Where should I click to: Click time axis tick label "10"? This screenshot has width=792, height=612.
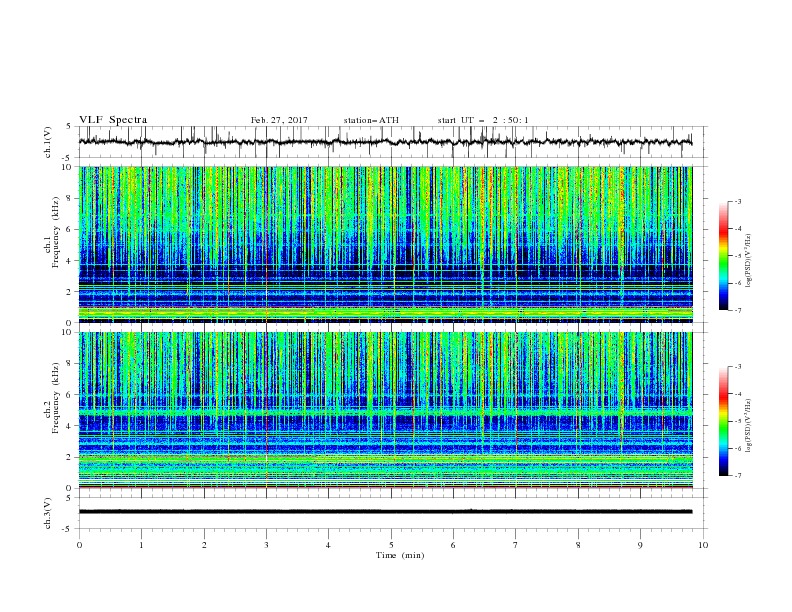tap(703, 545)
